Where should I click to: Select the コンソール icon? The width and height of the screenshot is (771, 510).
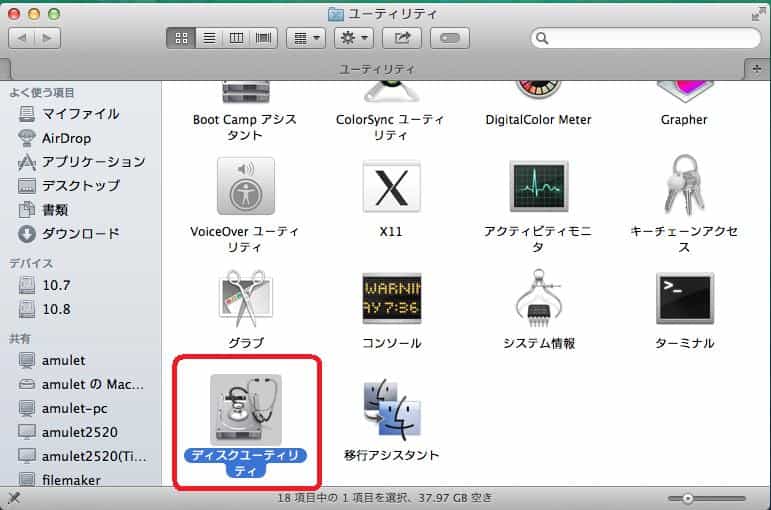391,298
